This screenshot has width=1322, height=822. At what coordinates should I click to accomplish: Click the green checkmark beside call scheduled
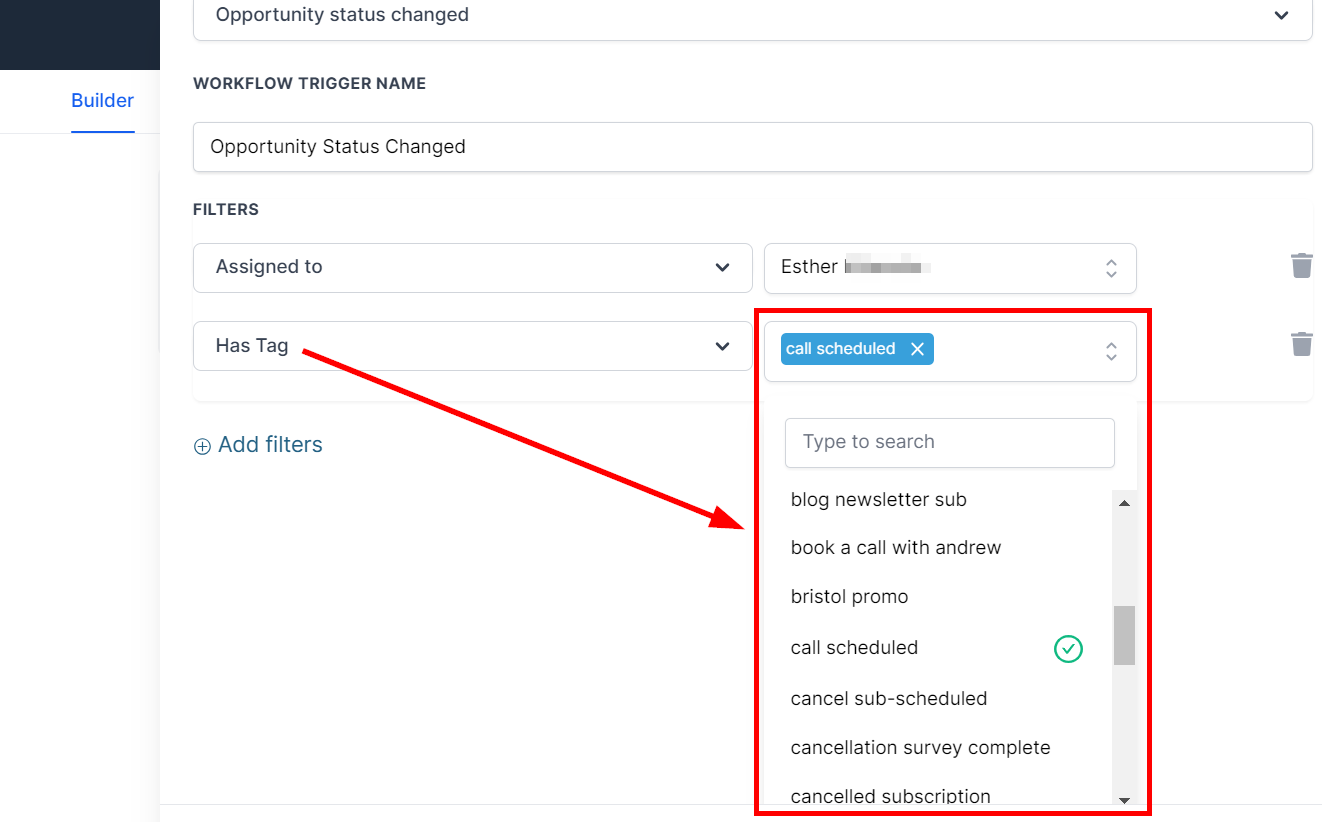click(1068, 649)
